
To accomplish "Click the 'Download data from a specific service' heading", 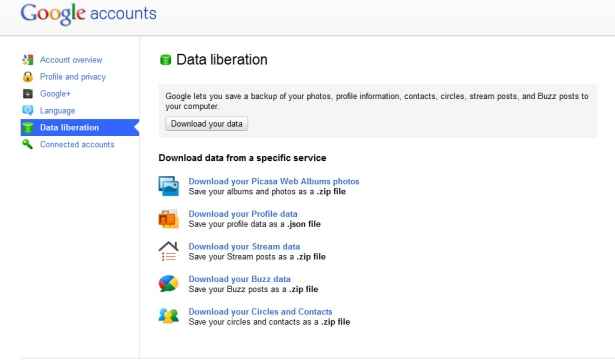I will [242, 158].
